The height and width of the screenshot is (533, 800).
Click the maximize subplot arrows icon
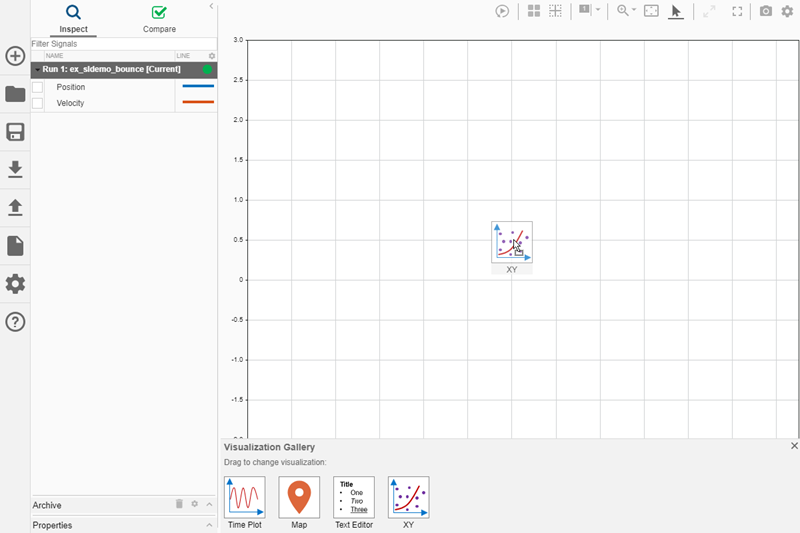pos(709,11)
